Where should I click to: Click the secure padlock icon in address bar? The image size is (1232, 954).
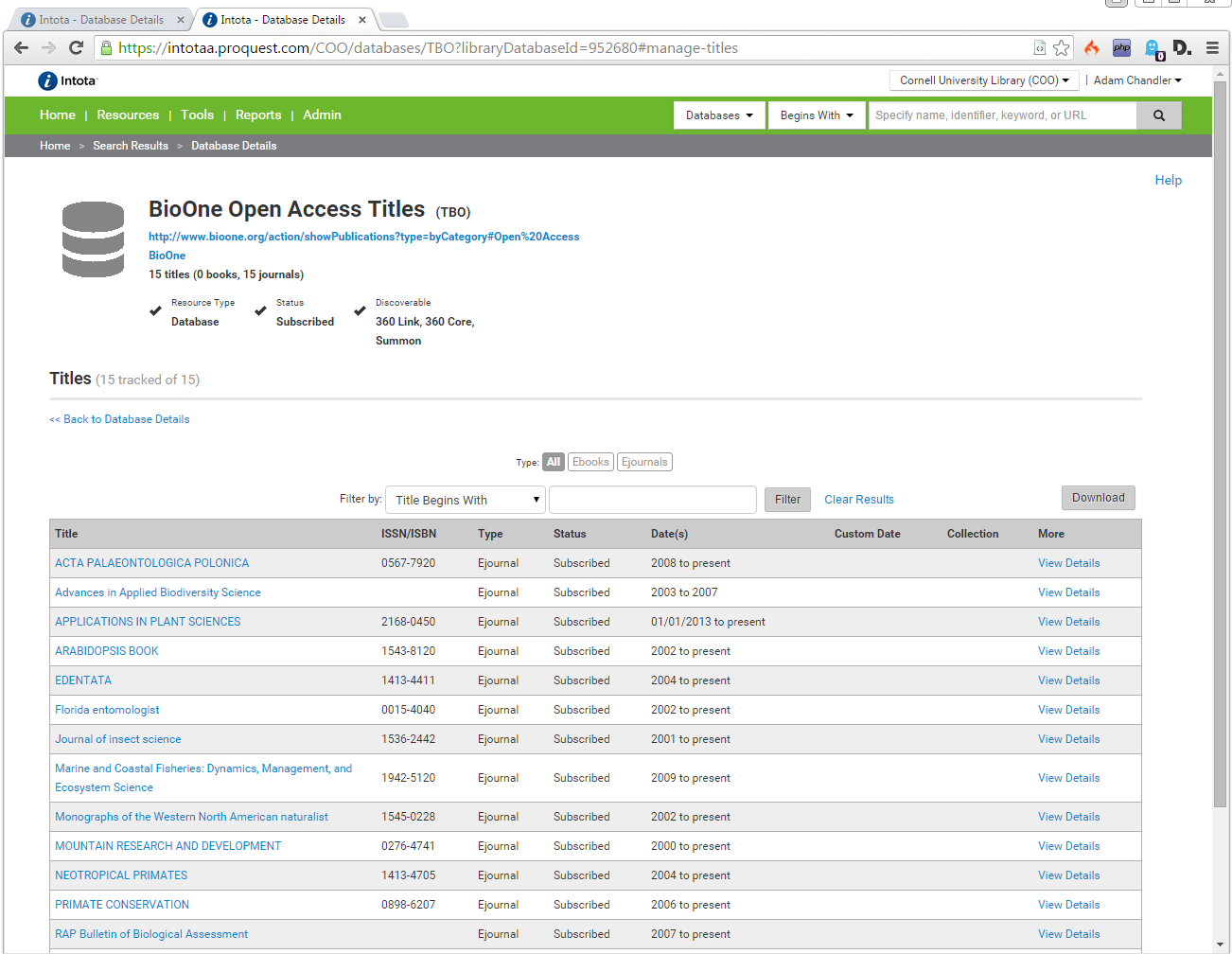pos(107,47)
